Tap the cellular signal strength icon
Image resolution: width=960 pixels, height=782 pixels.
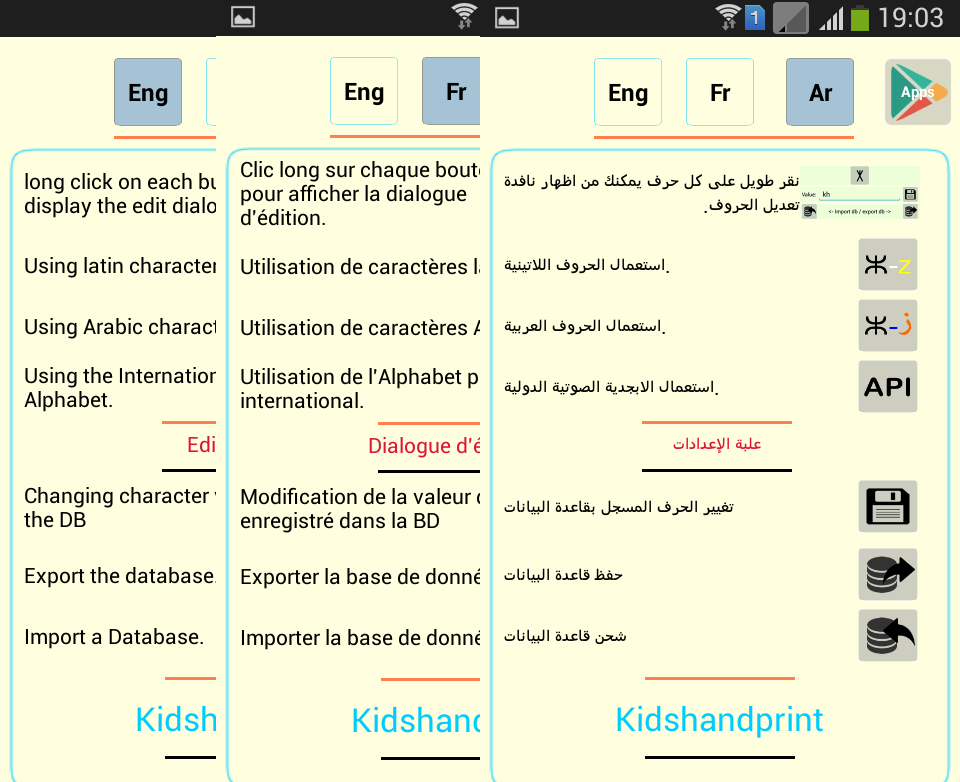(831, 18)
